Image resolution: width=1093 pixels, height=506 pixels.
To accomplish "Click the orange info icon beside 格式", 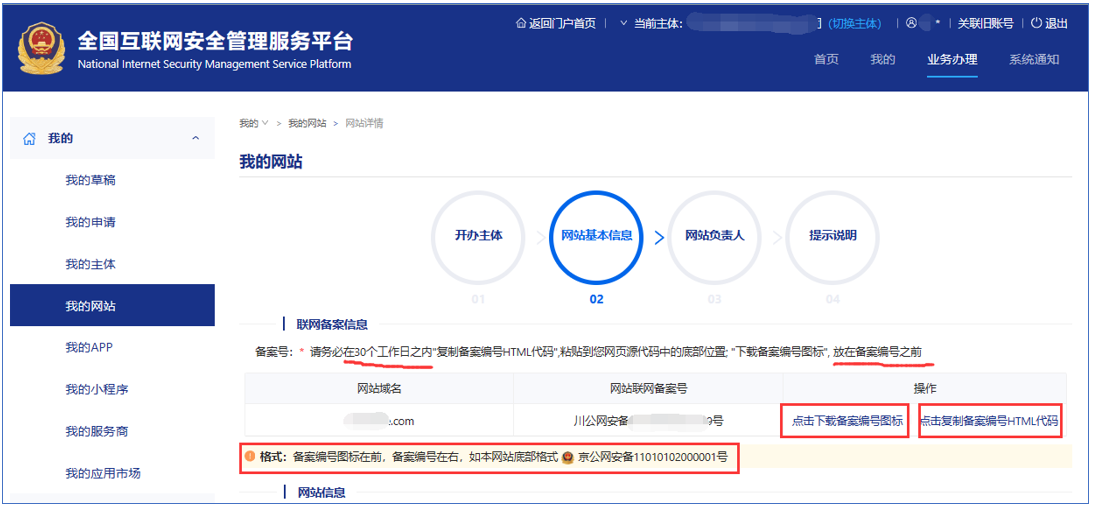I will pos(250,456).
